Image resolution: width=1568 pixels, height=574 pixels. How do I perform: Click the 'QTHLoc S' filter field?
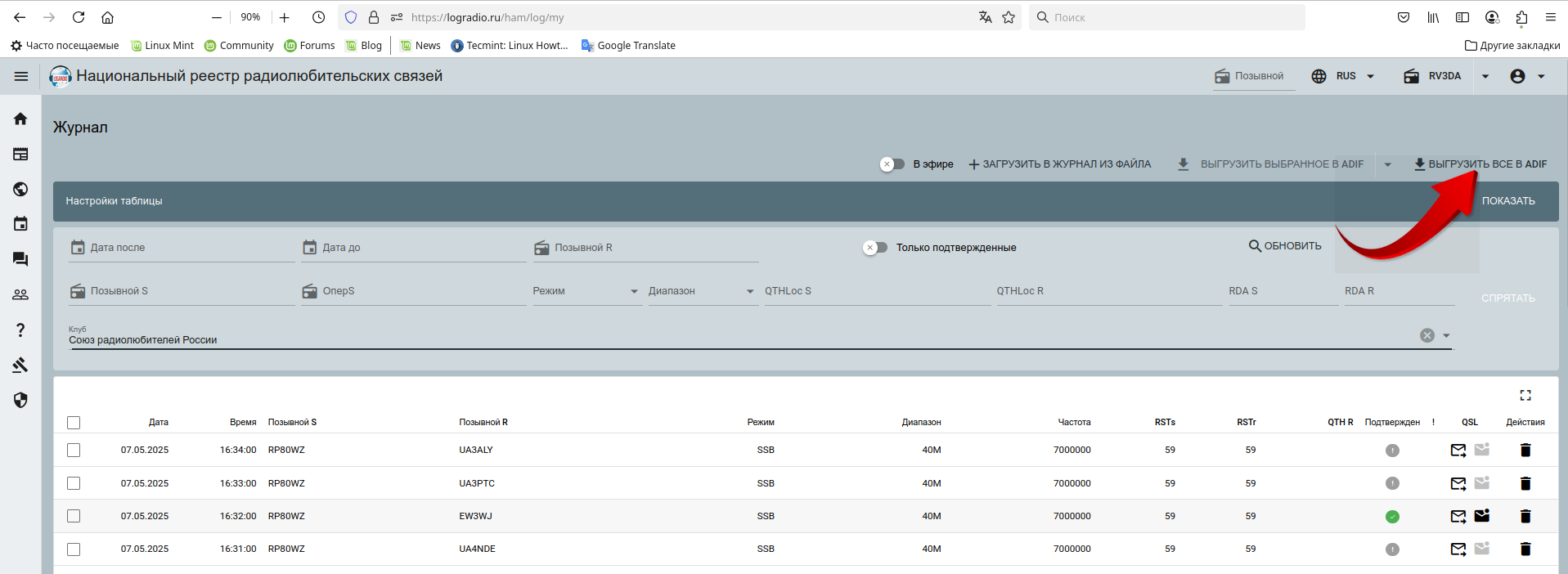click(878, 291)
